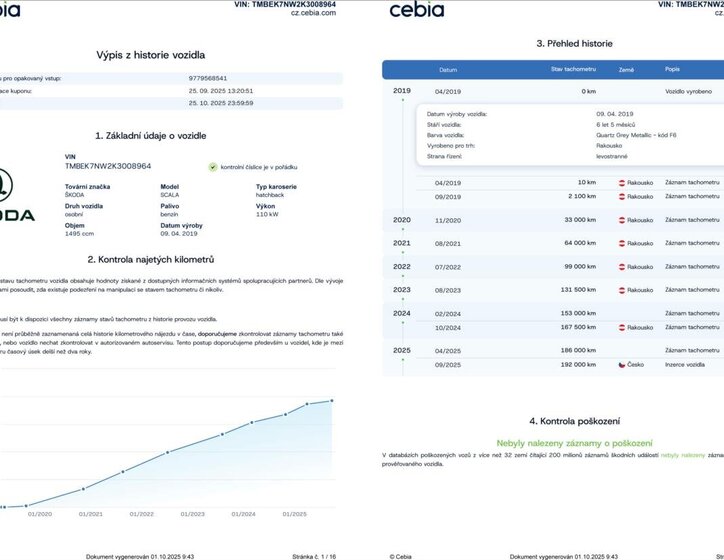This screenshot has height=560, width=724.
Task: Click the VIN number TMBEK7NW2K3008964 under basic data
Action: tap(107, 166)
